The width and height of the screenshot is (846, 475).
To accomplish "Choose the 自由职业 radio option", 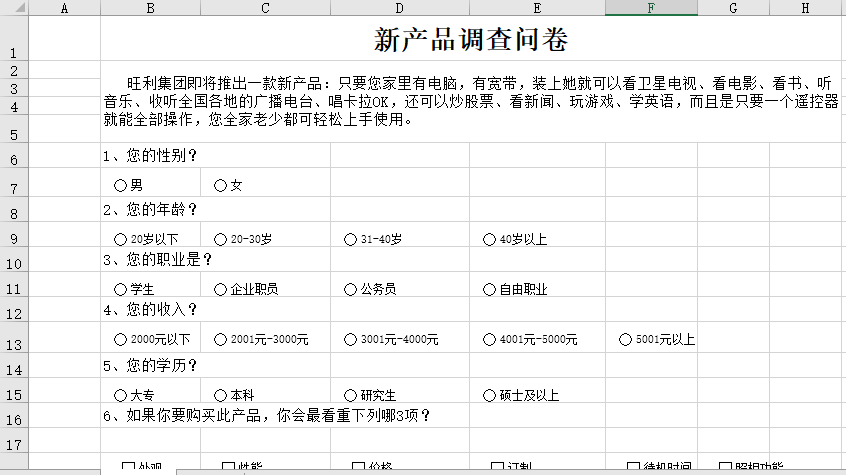I will point(489,289).
